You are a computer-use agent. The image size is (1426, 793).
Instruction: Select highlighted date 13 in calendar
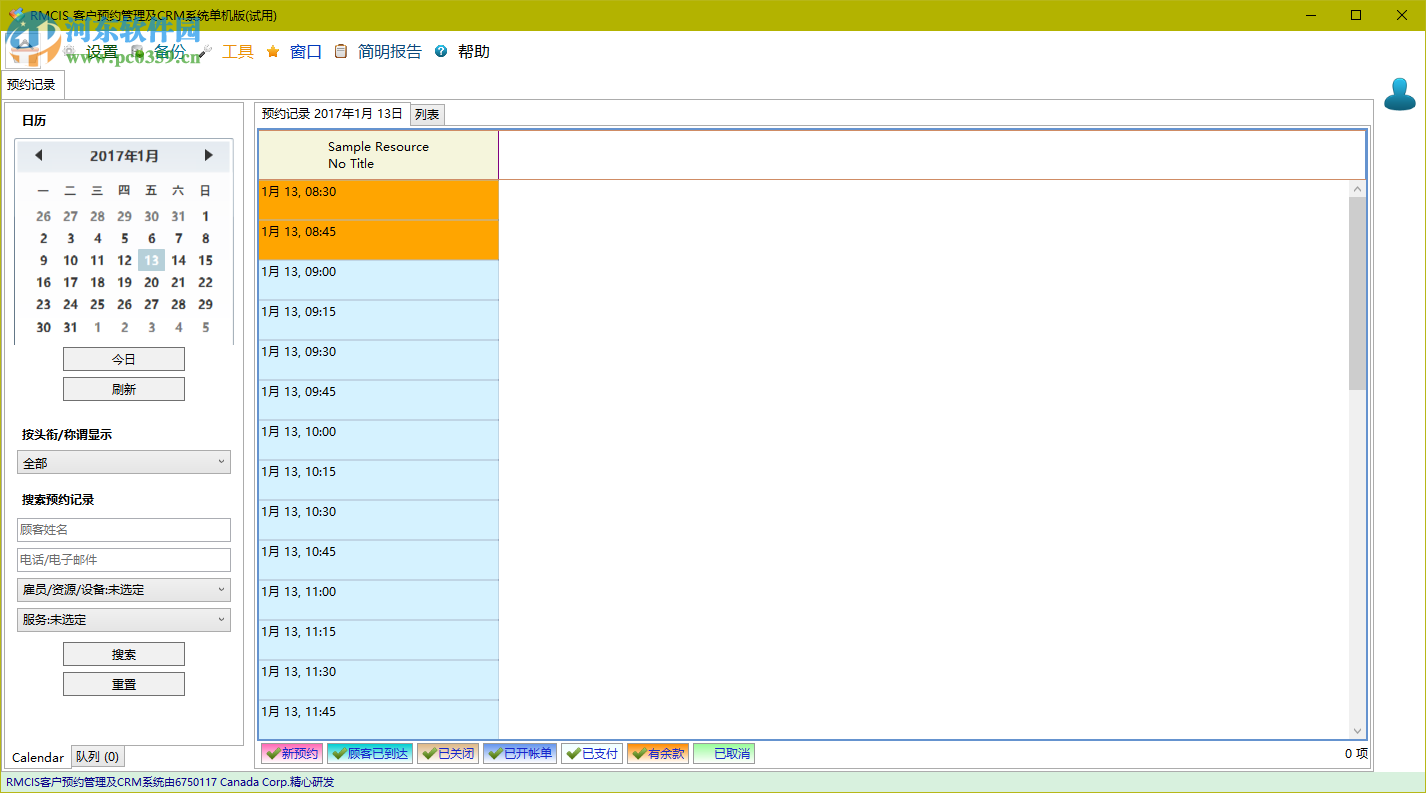[151, 260]
